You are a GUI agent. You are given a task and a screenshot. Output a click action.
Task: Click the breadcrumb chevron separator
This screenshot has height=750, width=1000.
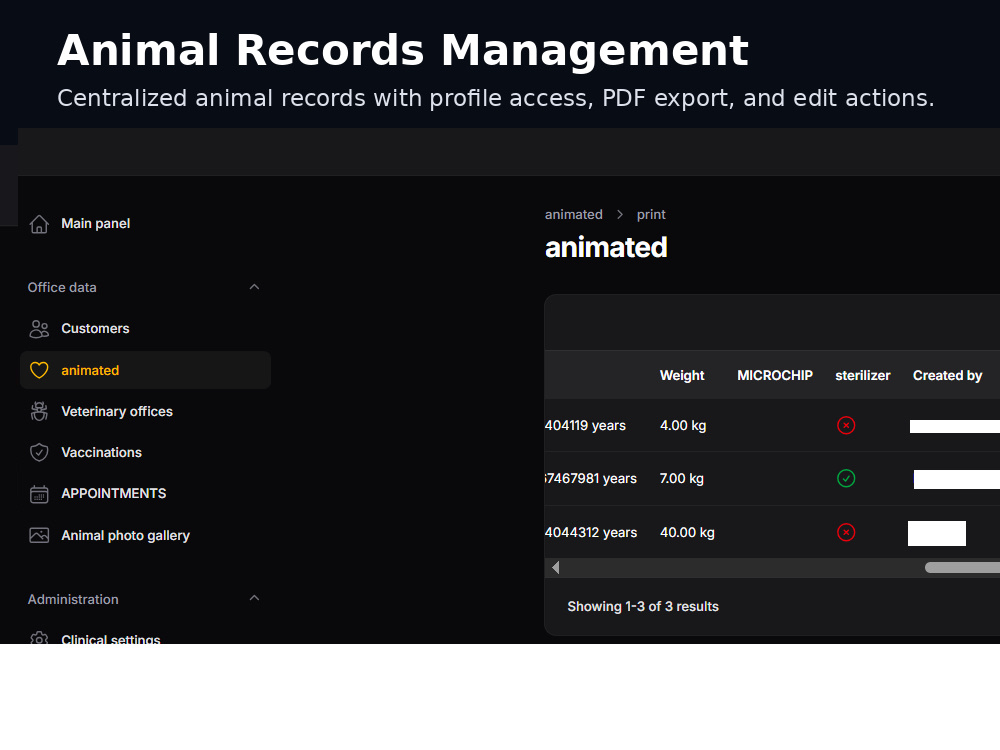620,215
